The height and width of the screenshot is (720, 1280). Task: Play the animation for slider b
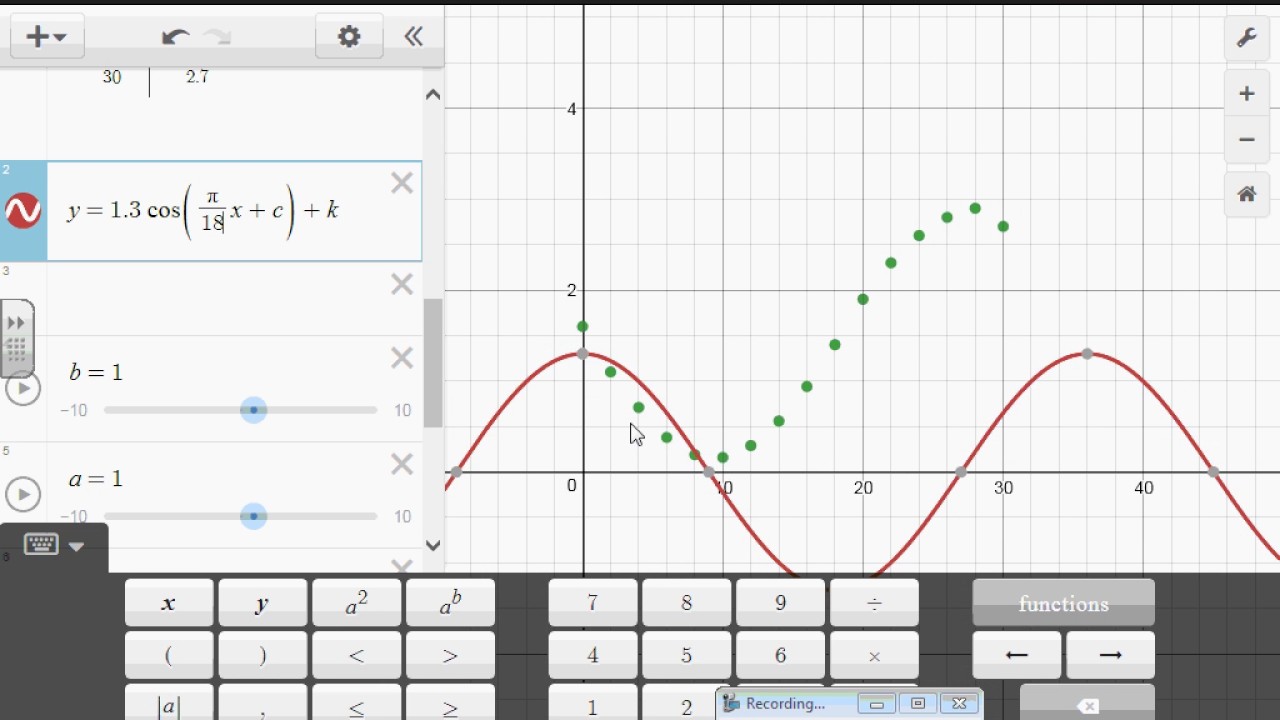(x=23, y=388)
